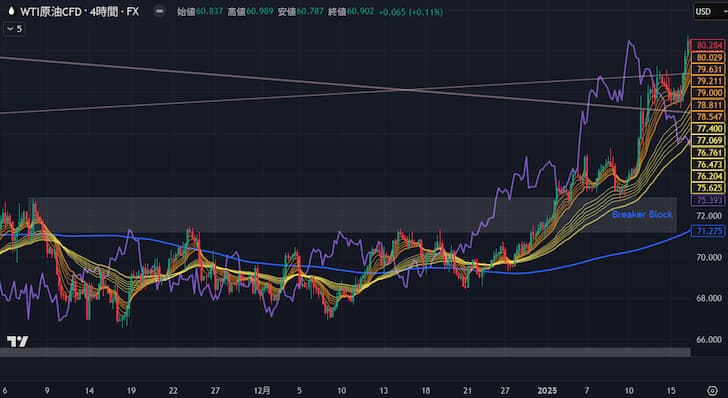Viewport: 728px width, 398px height.
Task: Click the 14 date on the time axis
Action: [x=89, y=390]
